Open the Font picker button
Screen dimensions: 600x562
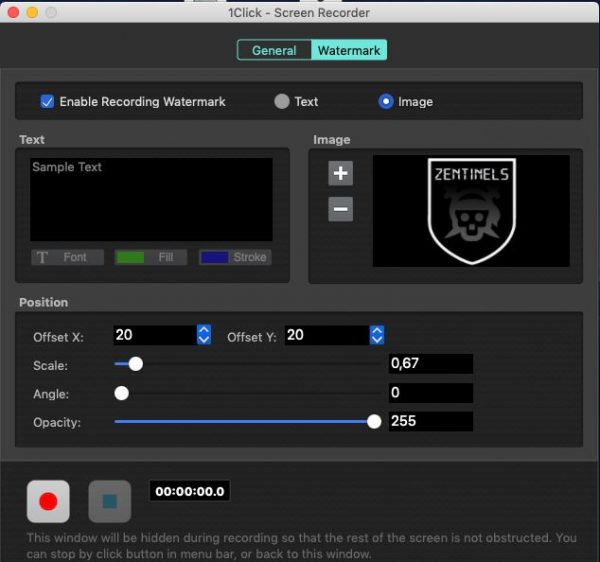click(x=68, y=257)
